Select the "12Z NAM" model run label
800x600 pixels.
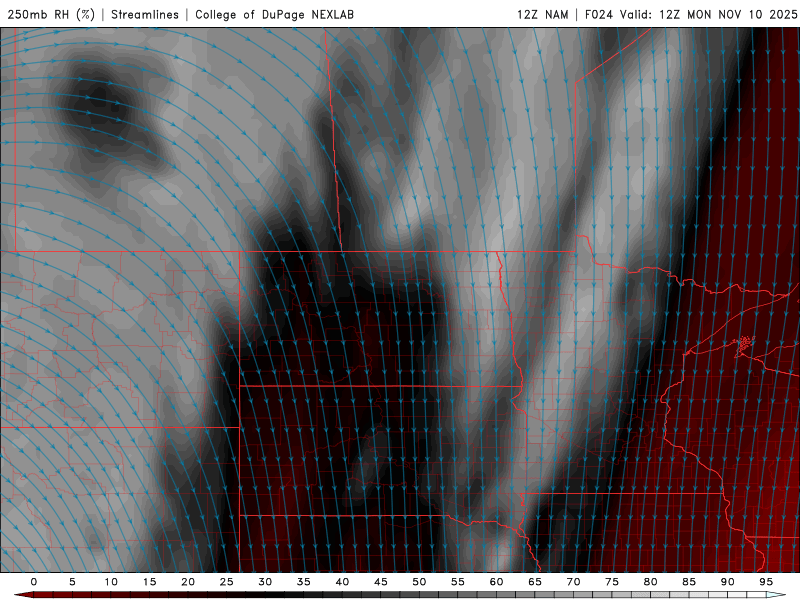(x=543, y=14)
